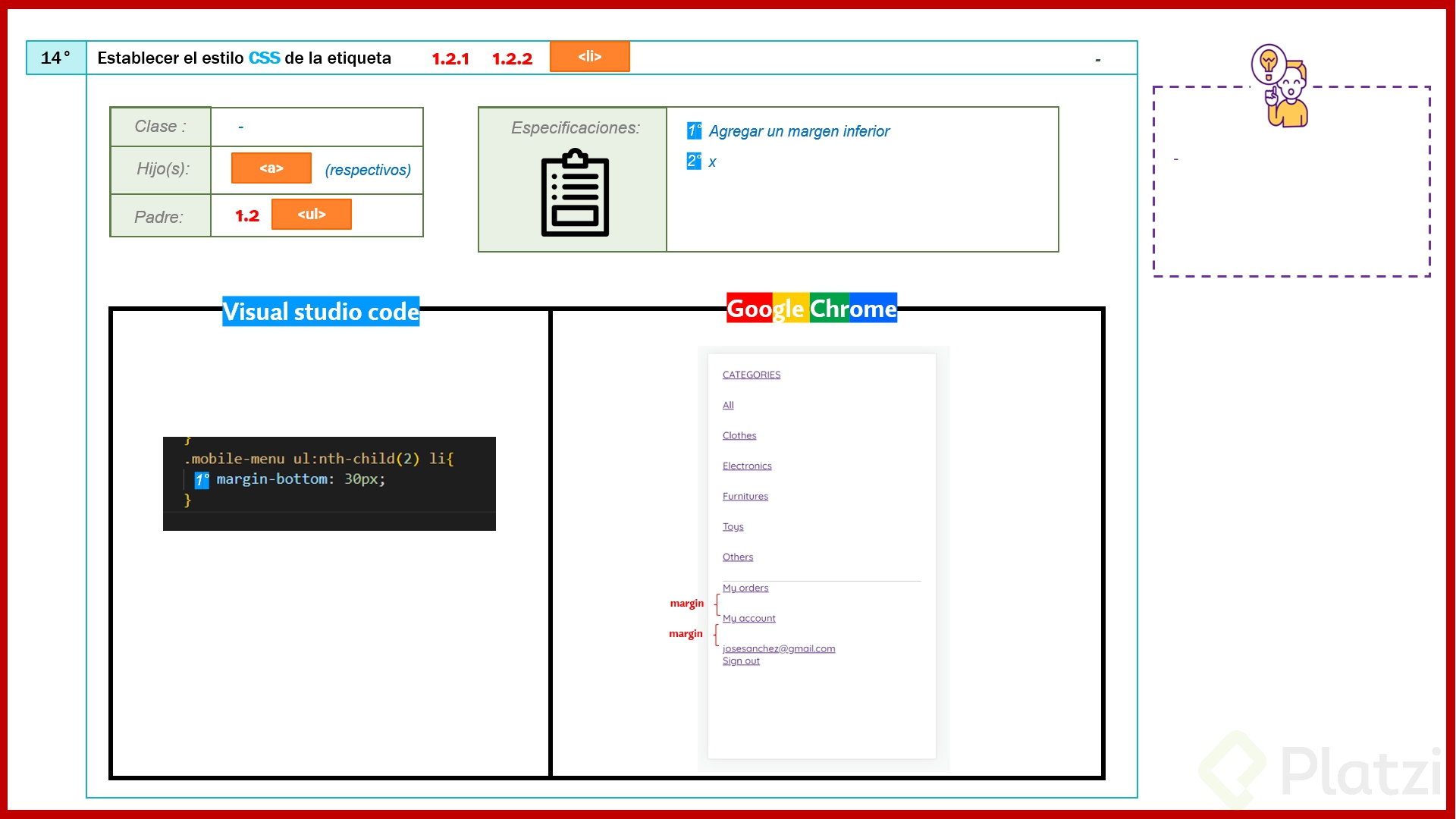Click the Visual studio code heading
1456x819 pixels.
320,311
